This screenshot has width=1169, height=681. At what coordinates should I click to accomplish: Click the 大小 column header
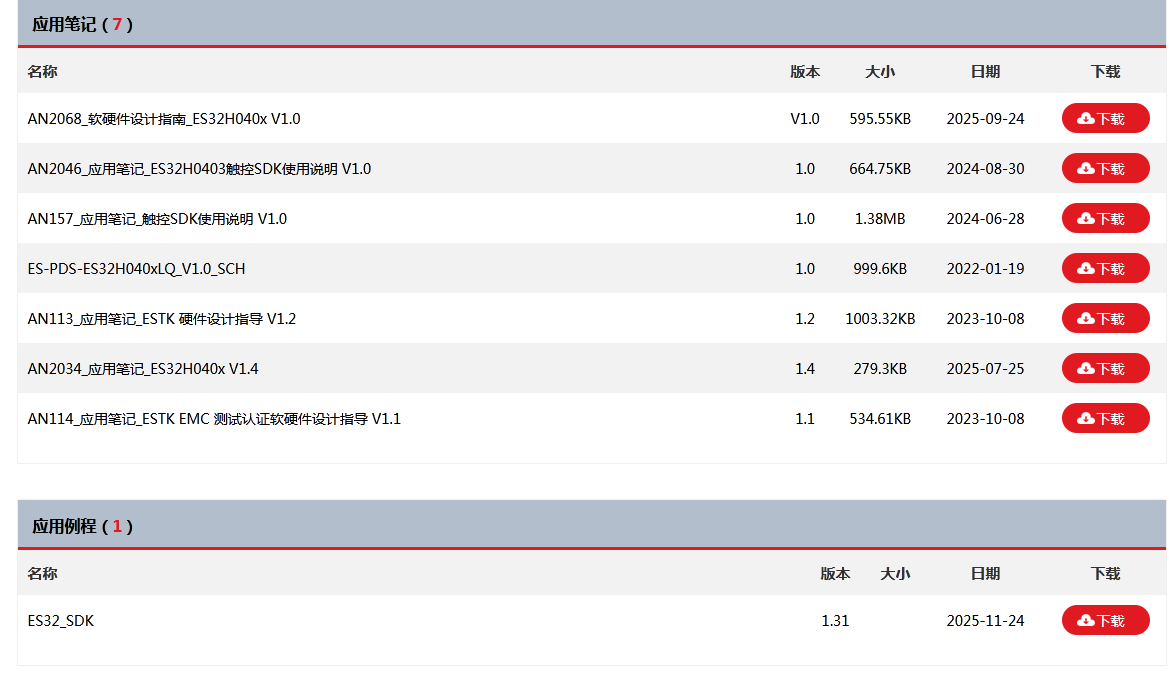880,71
